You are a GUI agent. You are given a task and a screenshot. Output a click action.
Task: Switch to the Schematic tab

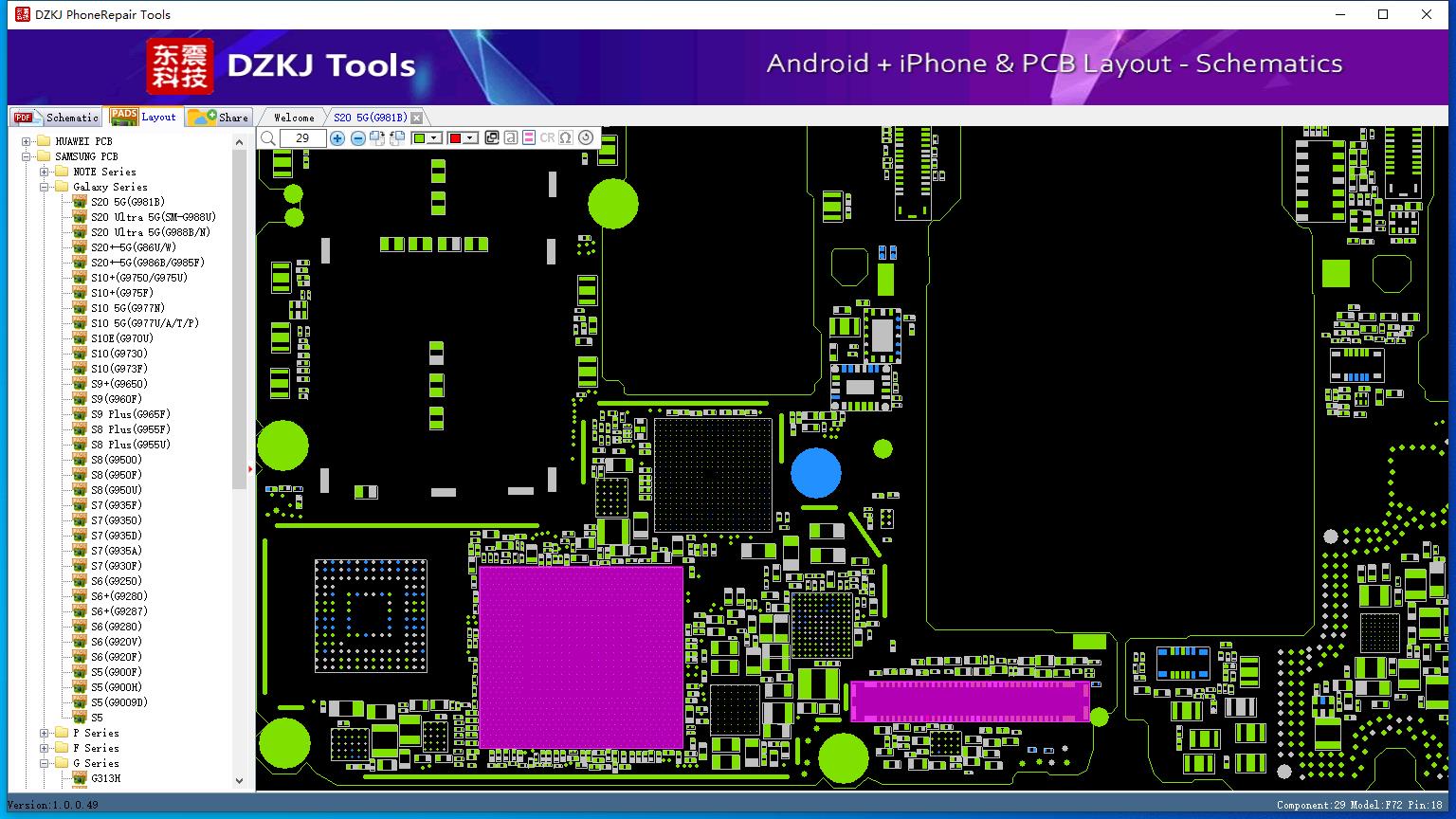[57, 118]
